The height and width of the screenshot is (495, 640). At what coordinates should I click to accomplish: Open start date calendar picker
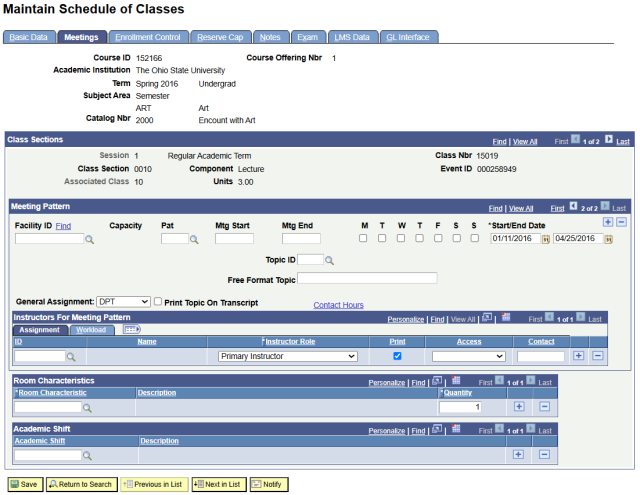coord(545,240)
